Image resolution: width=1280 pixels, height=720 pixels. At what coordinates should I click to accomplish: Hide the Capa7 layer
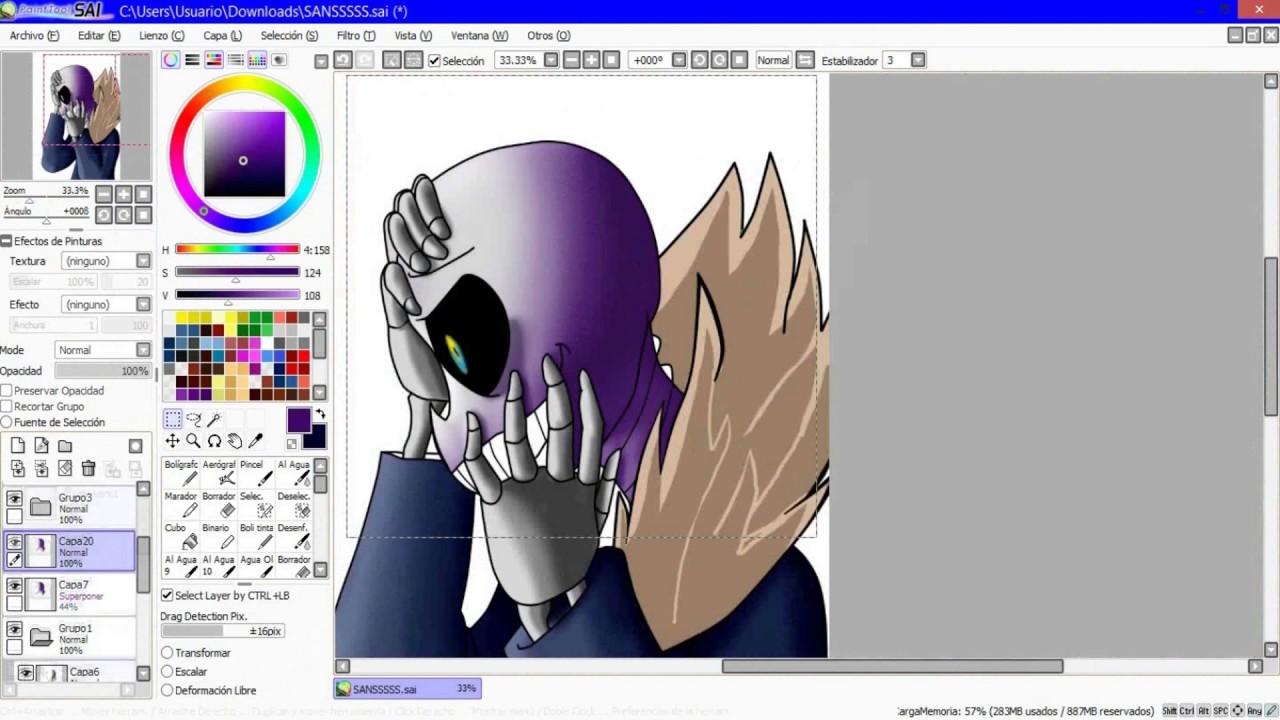pos(14,586)
